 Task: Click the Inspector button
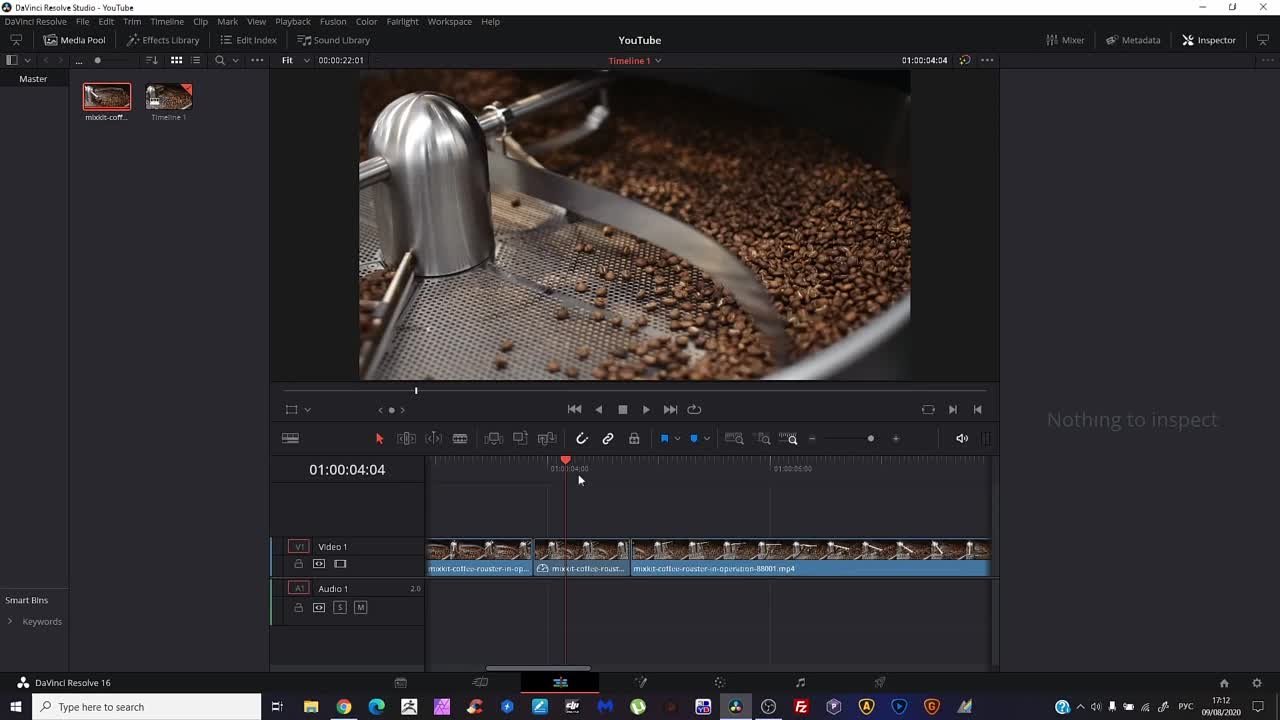[1209, 40]
